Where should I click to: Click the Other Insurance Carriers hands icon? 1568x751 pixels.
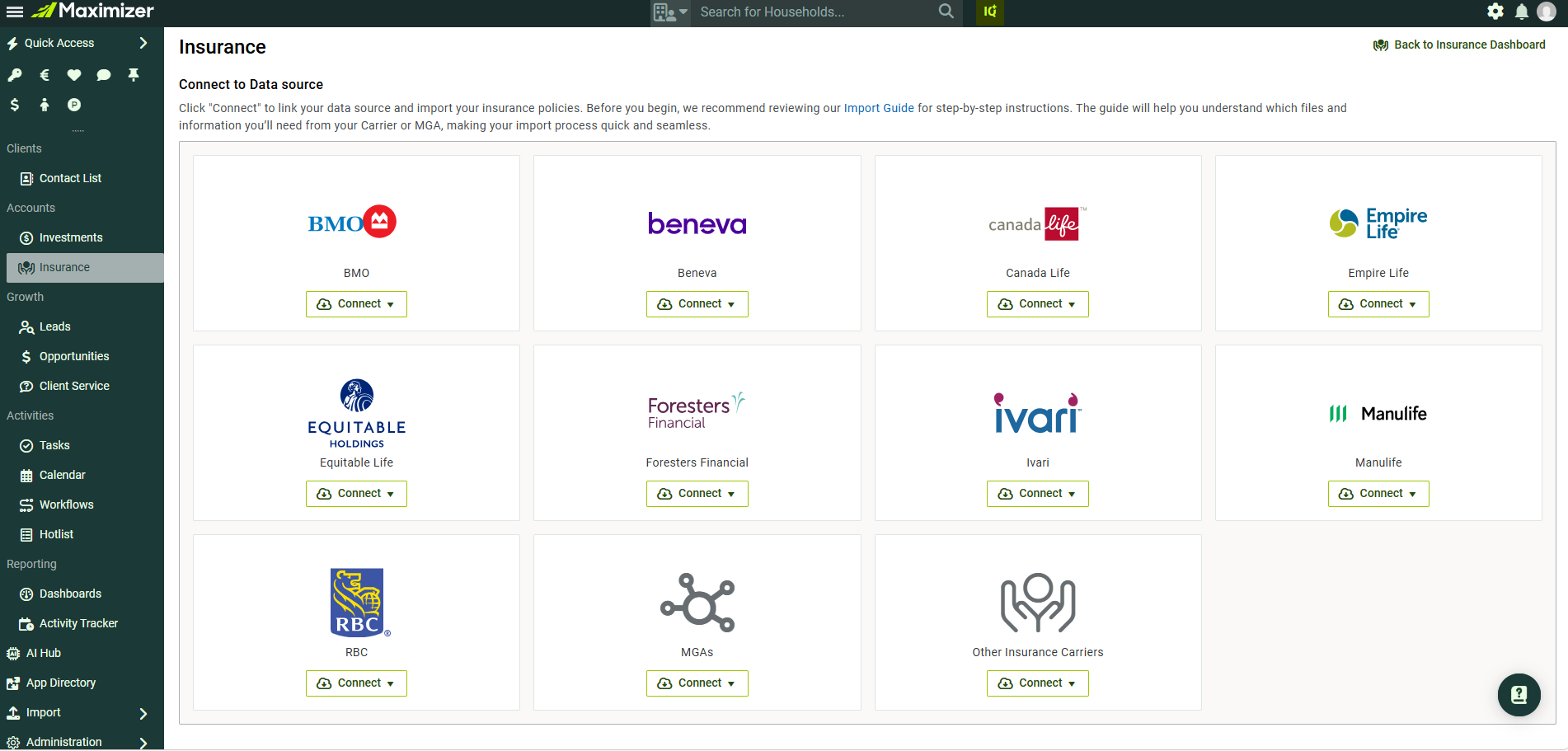(1038, 603)
